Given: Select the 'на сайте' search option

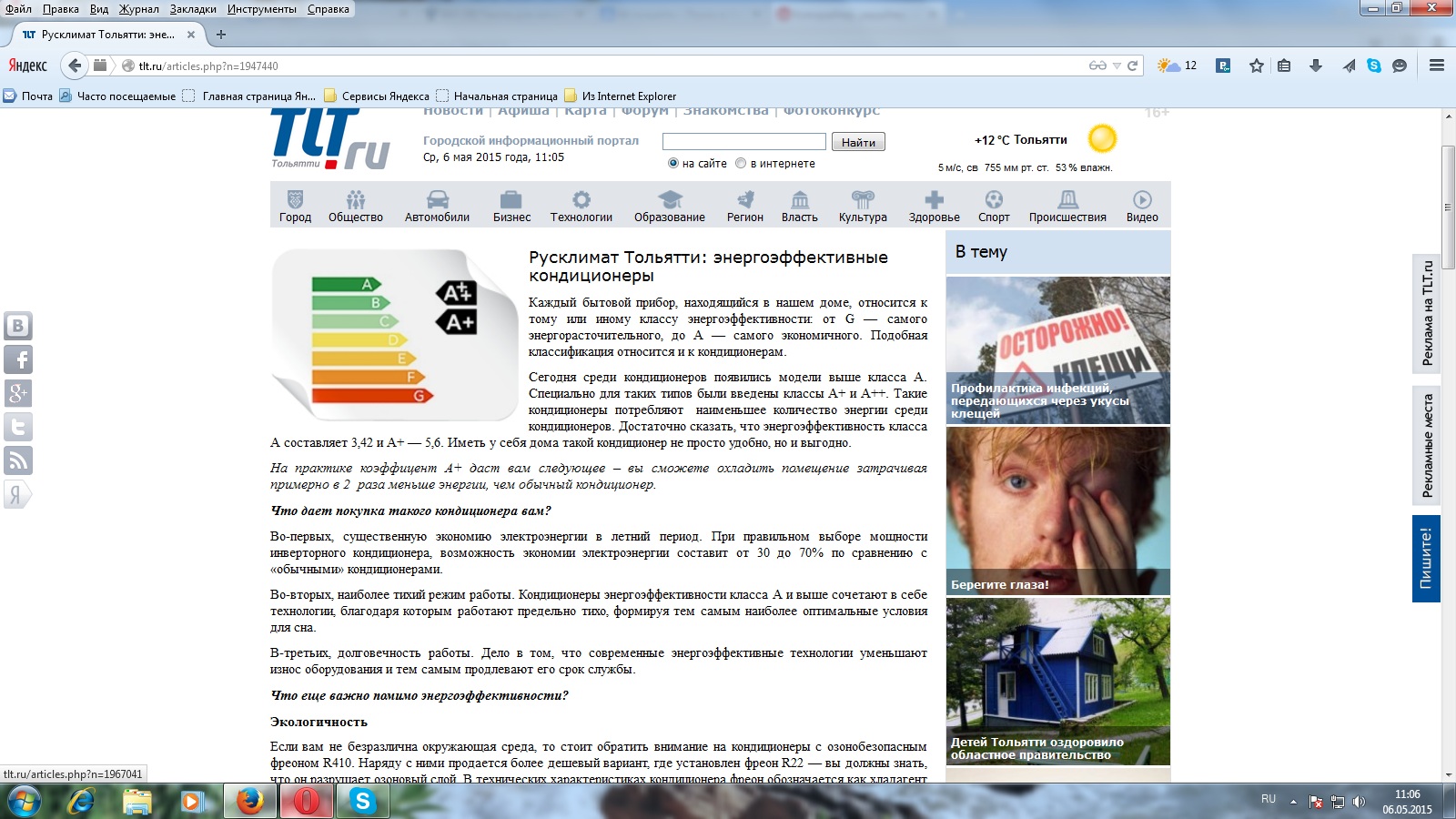Looking at the screenshot, I should (673, 164).
